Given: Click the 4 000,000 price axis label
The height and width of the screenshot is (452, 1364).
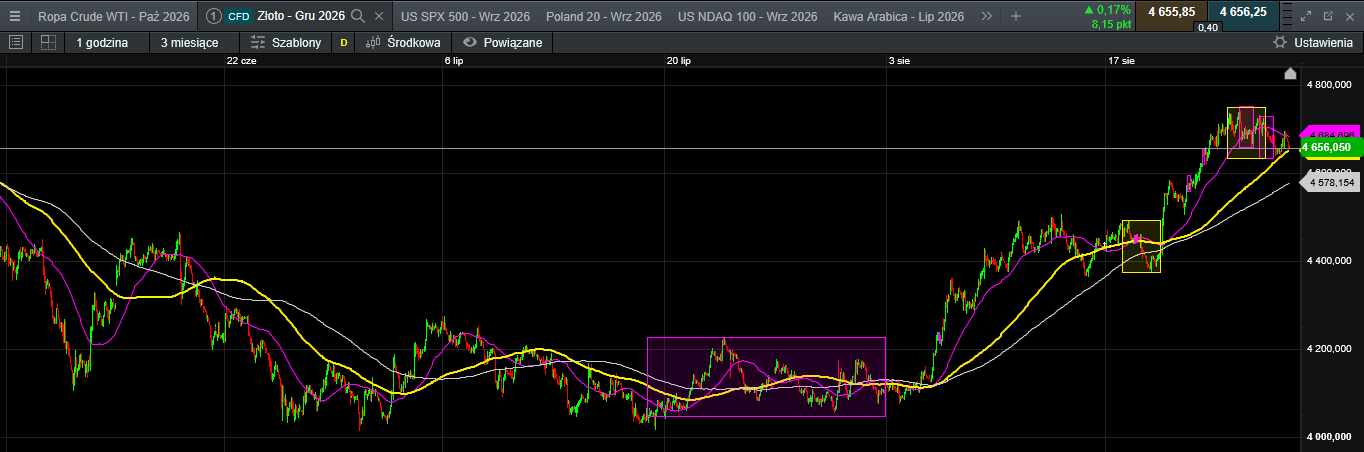Looking at the screenshot, I should [1330, 437].
